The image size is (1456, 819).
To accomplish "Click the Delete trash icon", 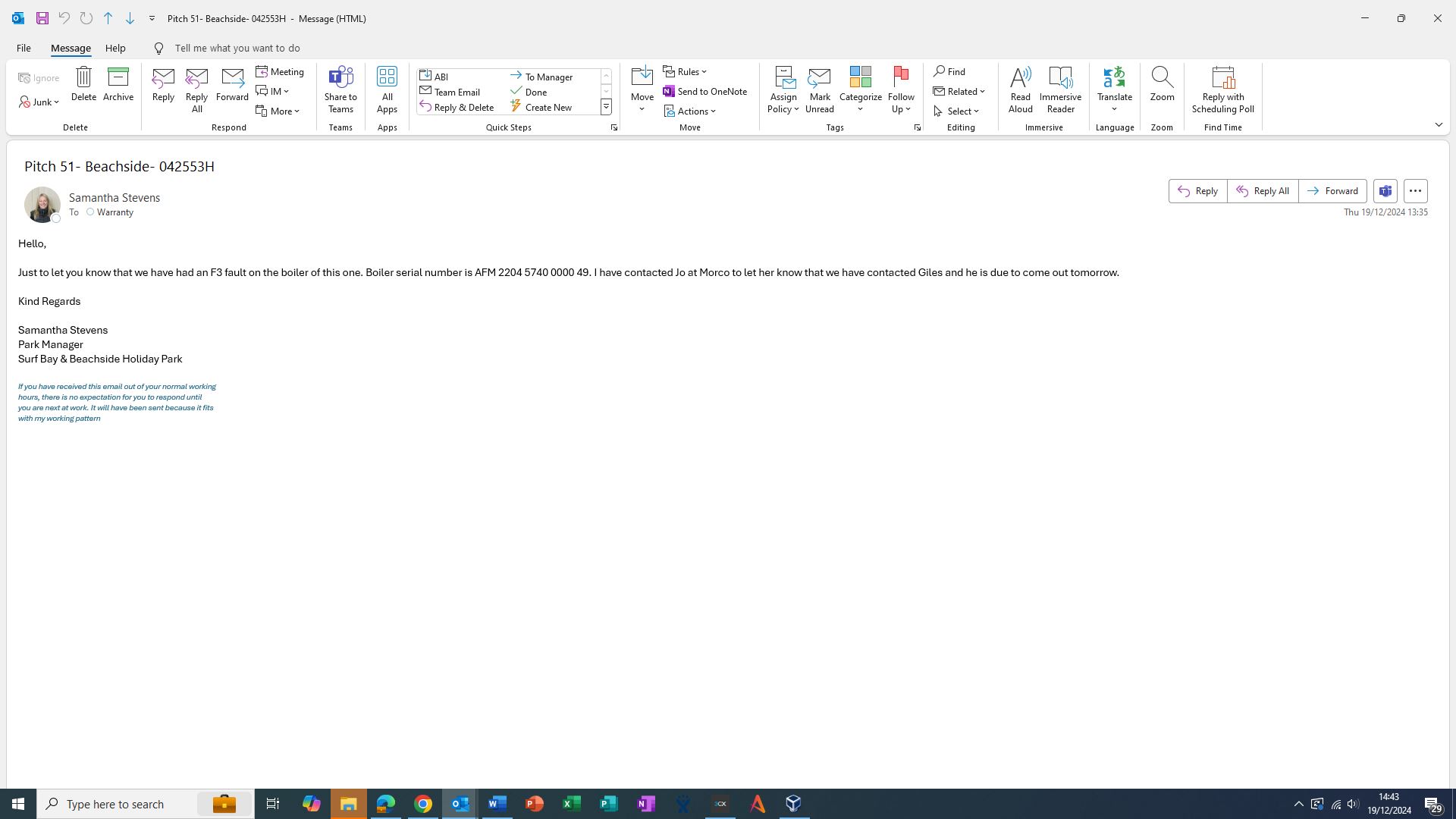I will coord(83,77).
